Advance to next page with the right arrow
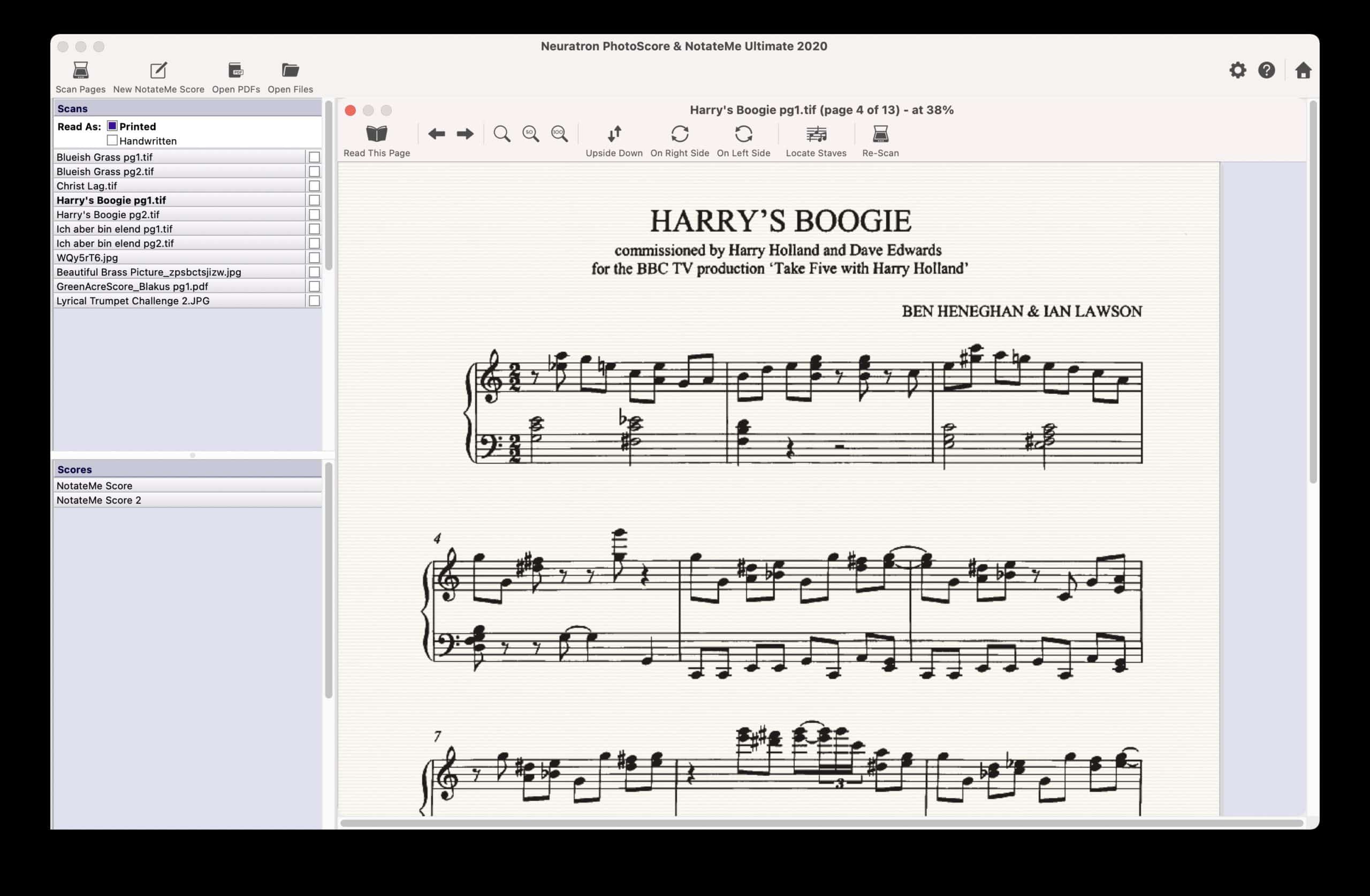 tap(464, 134)
